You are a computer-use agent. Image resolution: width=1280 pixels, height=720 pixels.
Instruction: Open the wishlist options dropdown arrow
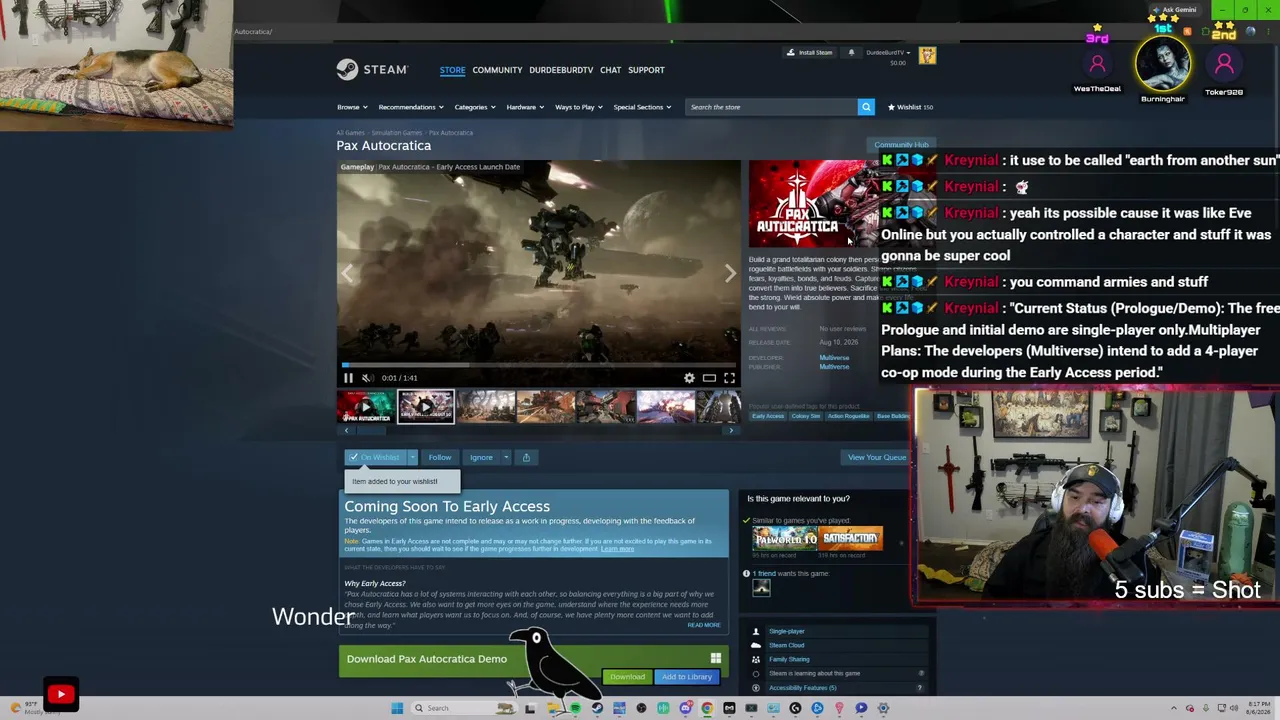tap(412, 457)
